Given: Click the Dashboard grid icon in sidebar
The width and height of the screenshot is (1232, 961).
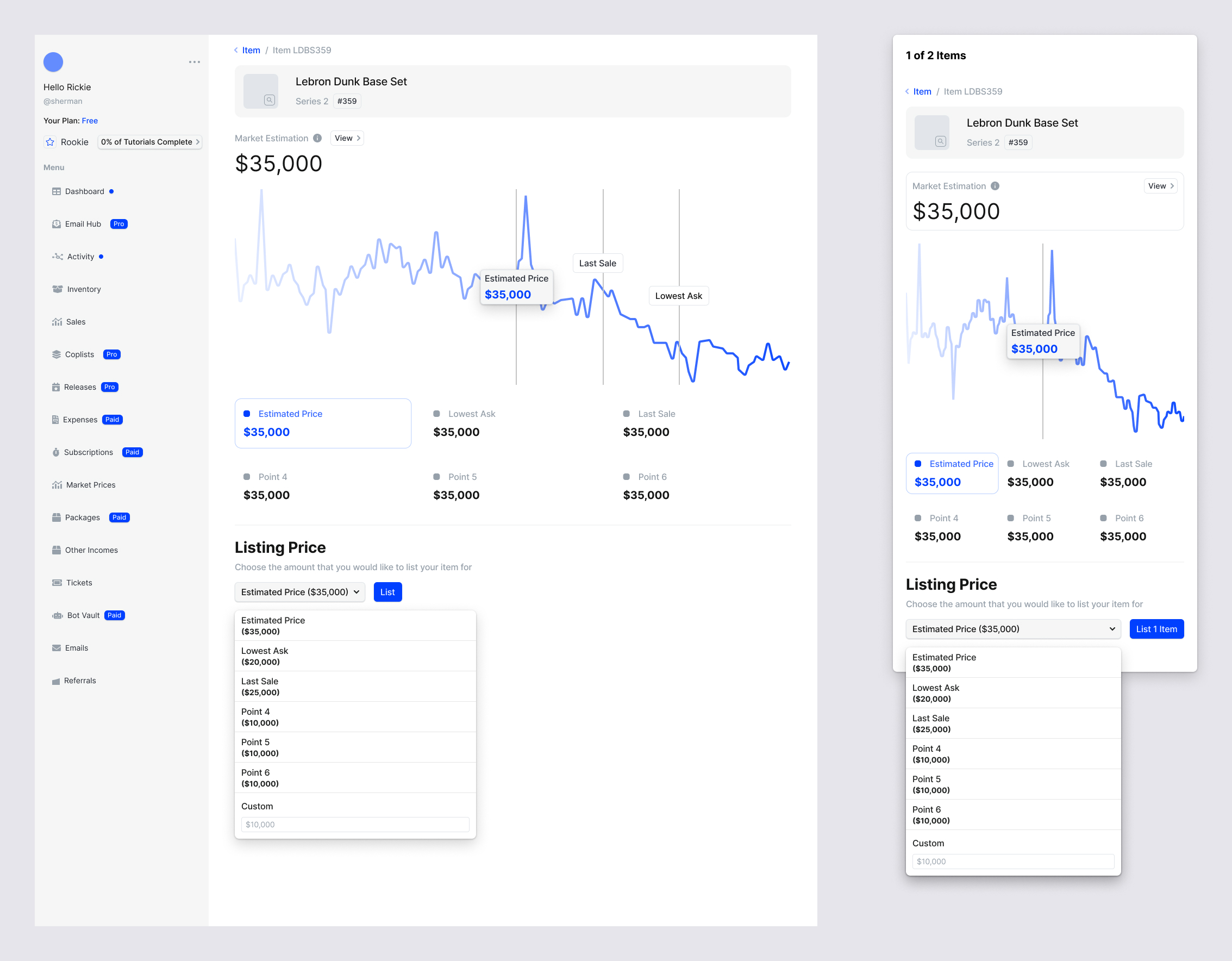Looking at the screenshot, I should tap(57, 191).
